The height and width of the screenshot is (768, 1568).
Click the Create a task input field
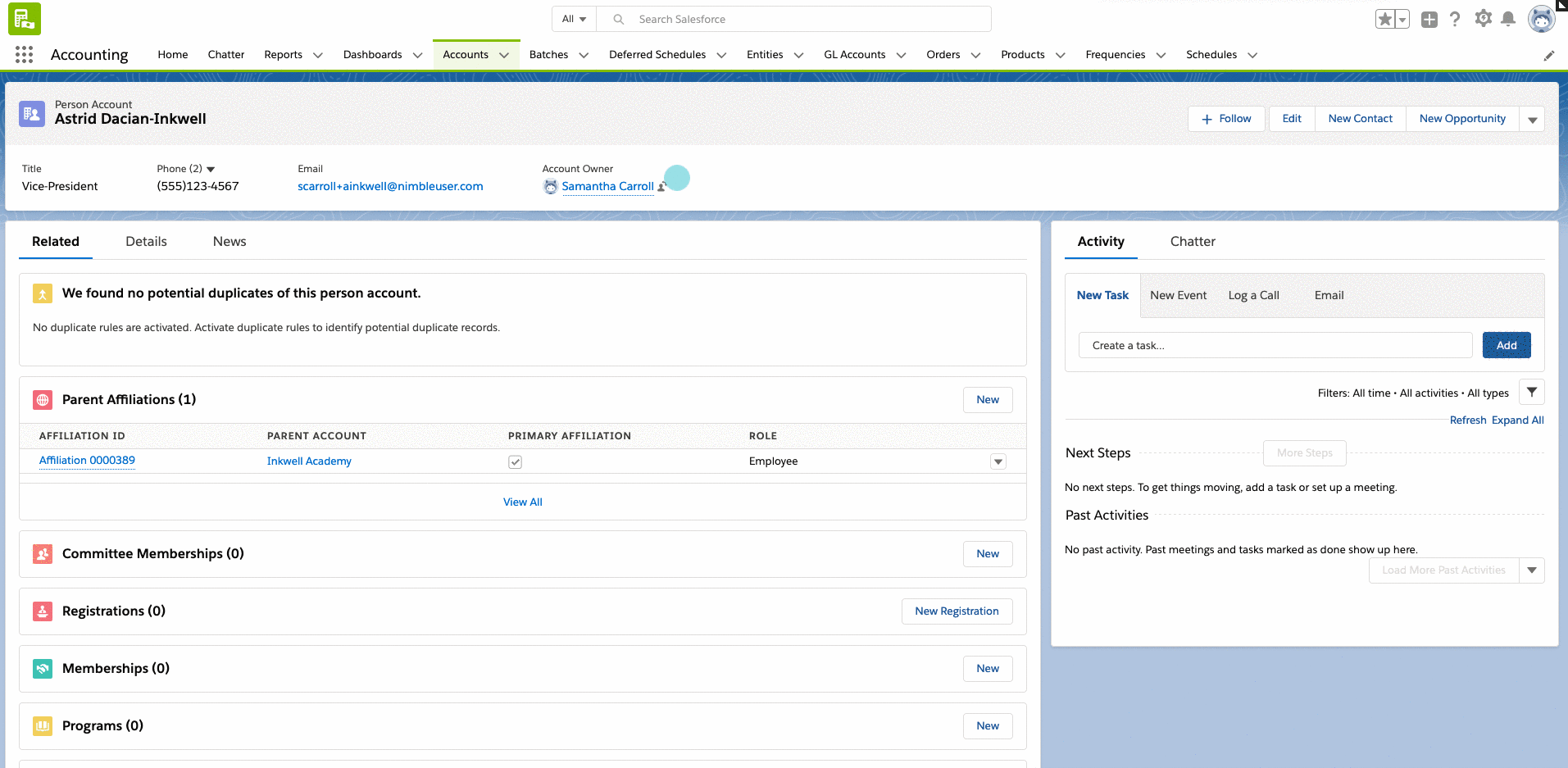tap(1275, 346)
